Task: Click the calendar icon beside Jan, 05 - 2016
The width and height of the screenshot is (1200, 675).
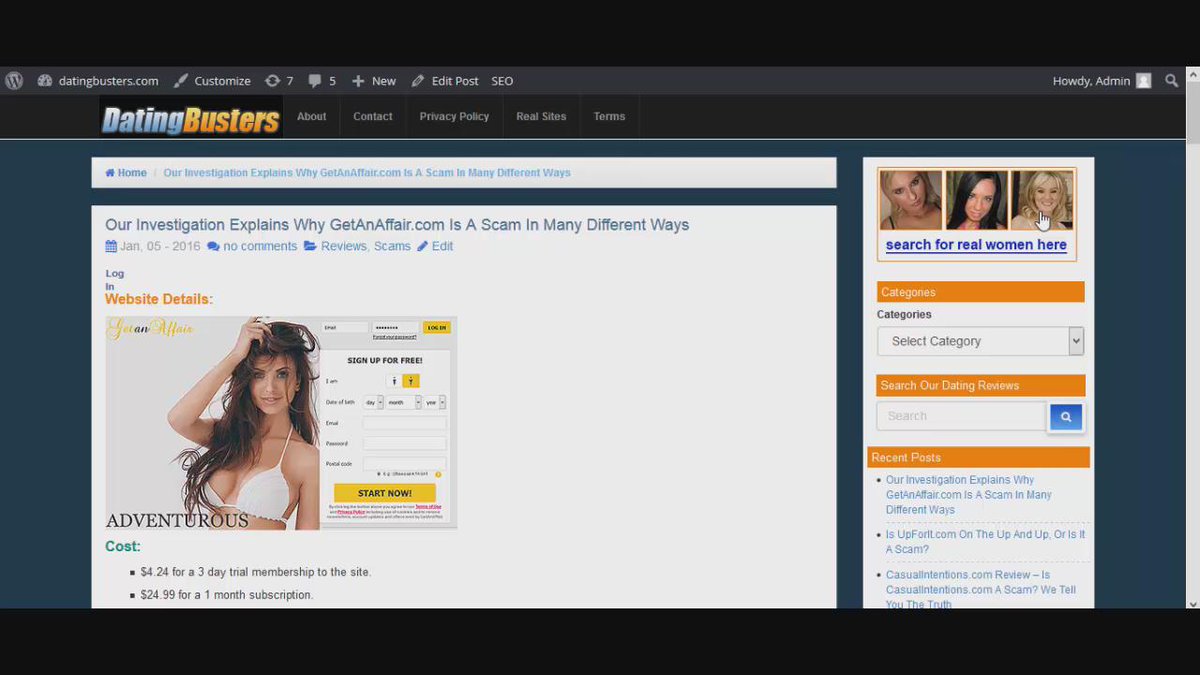Action: coord(111,246)
